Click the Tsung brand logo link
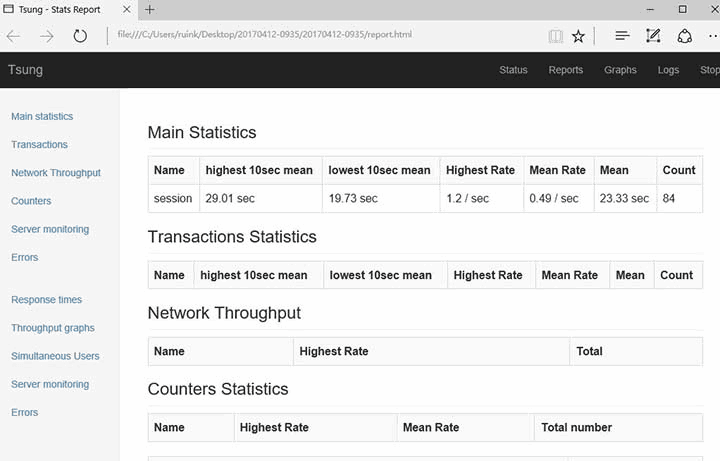Image resolution: width=720 pixels, height=461 pixels. 25,70
